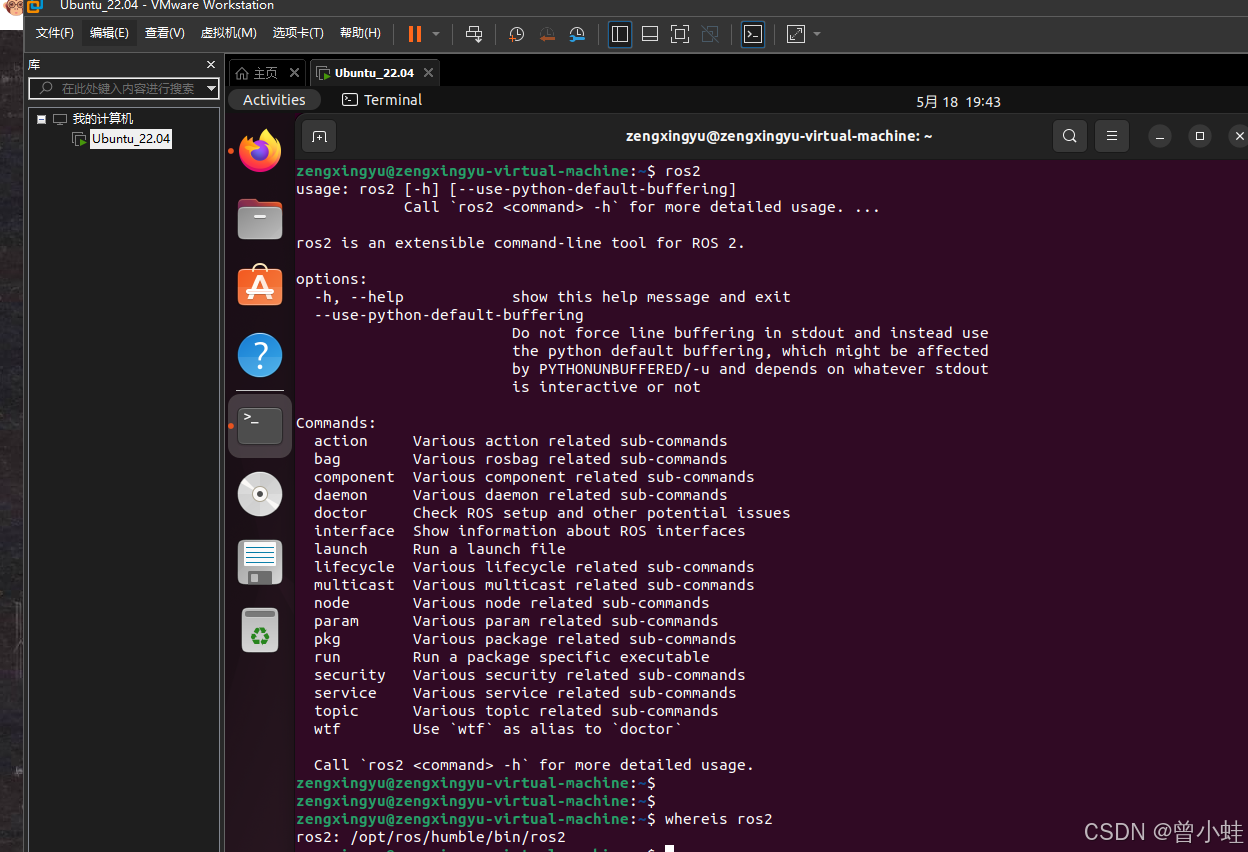This screenshot has height=852, width=1248.
Task: Enter full screen mode icon
Action: click(680, 34)
